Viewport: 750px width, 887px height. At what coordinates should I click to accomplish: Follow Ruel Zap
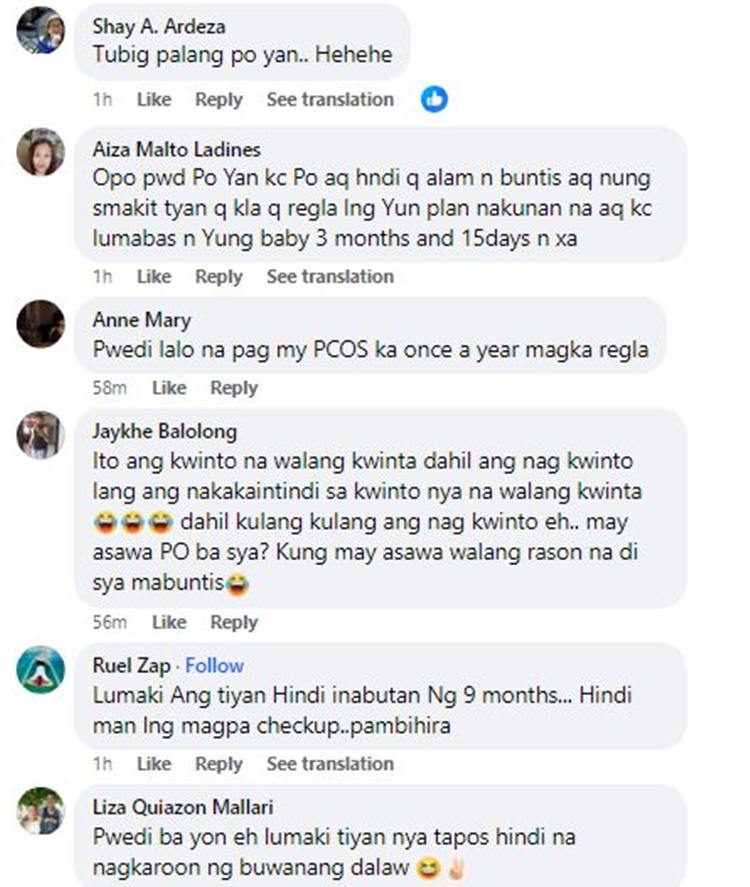[214, 665]
